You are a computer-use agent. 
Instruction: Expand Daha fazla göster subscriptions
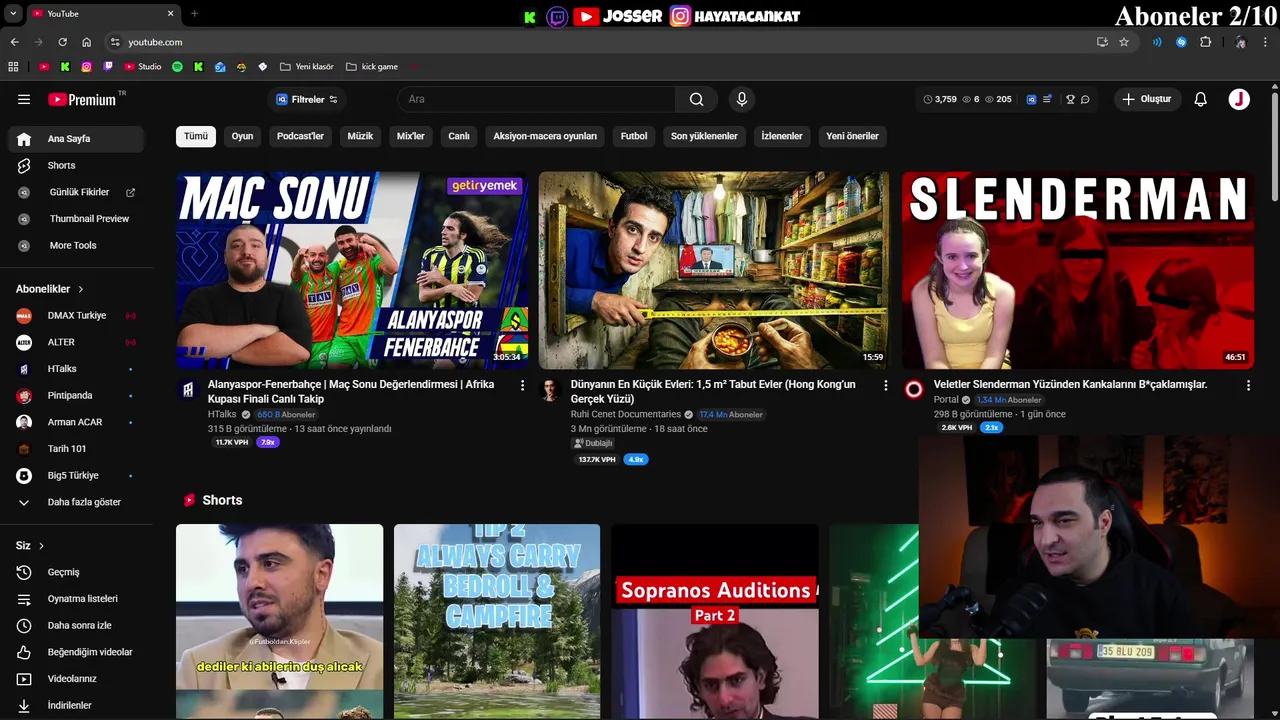click(76, 502)
